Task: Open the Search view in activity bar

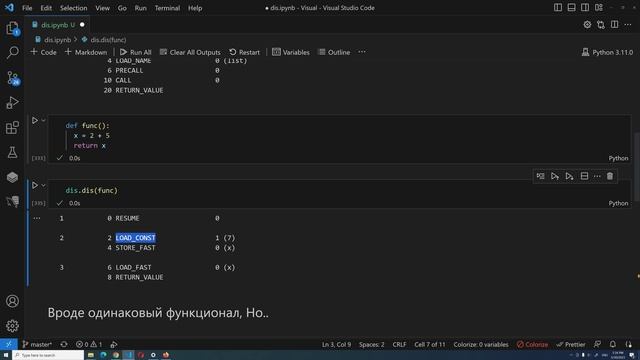Action: (x=12, y=52)
